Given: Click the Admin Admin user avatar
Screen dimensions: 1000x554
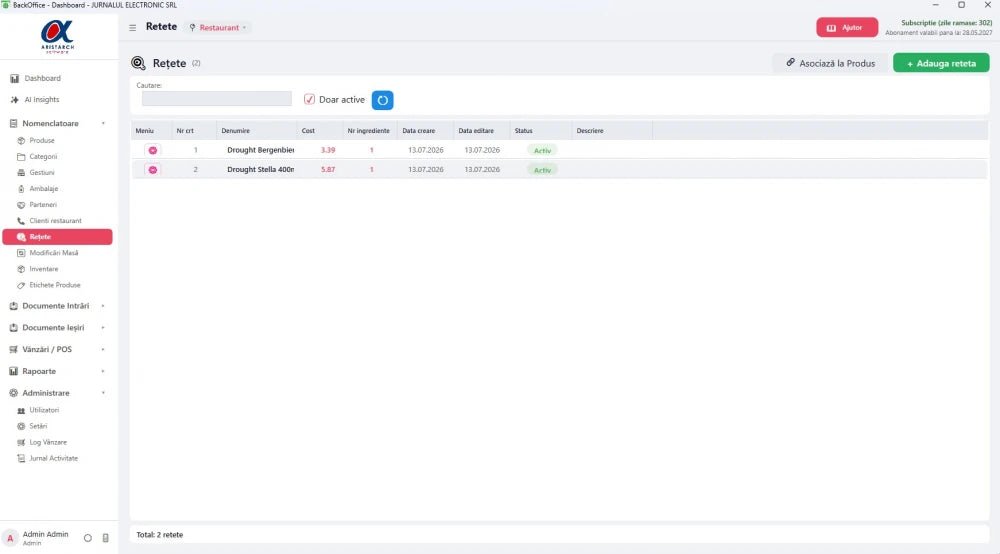Looking at the screenshot, I should [10, 538].
